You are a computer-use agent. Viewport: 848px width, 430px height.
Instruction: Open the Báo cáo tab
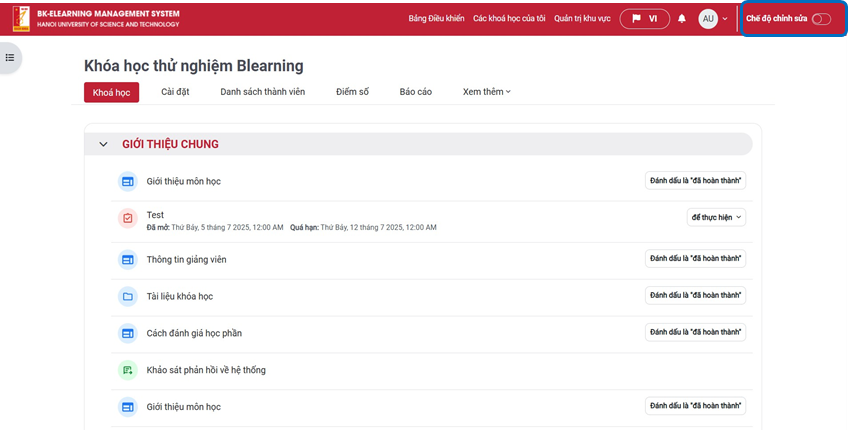coord(415,92)
